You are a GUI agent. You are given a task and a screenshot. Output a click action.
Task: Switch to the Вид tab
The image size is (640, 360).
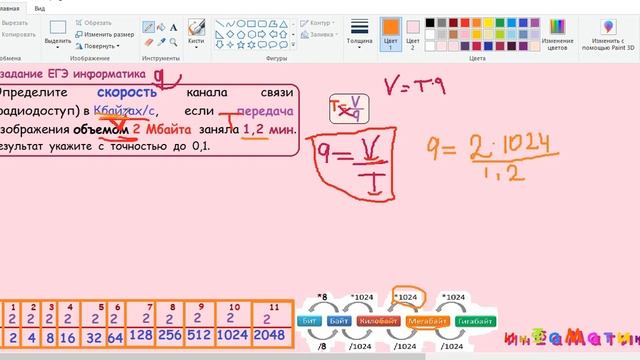click(40, 8)
